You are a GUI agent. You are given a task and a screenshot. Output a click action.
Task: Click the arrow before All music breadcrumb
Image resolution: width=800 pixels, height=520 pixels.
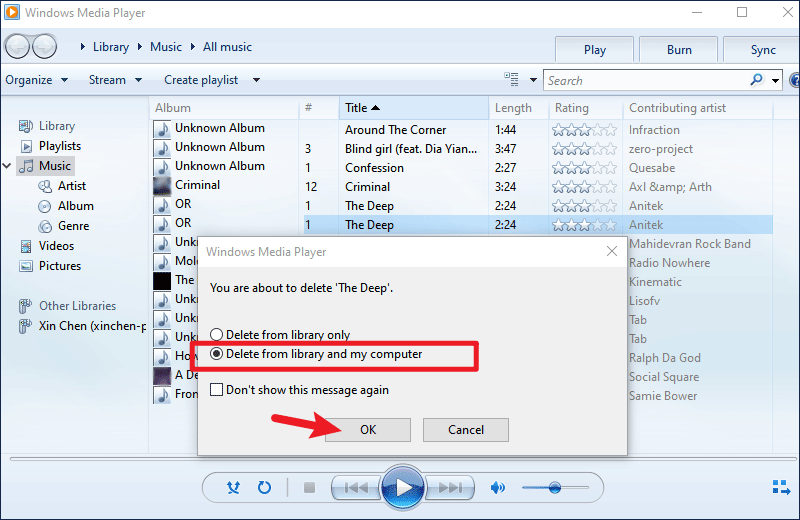click(x=193, y=47)
